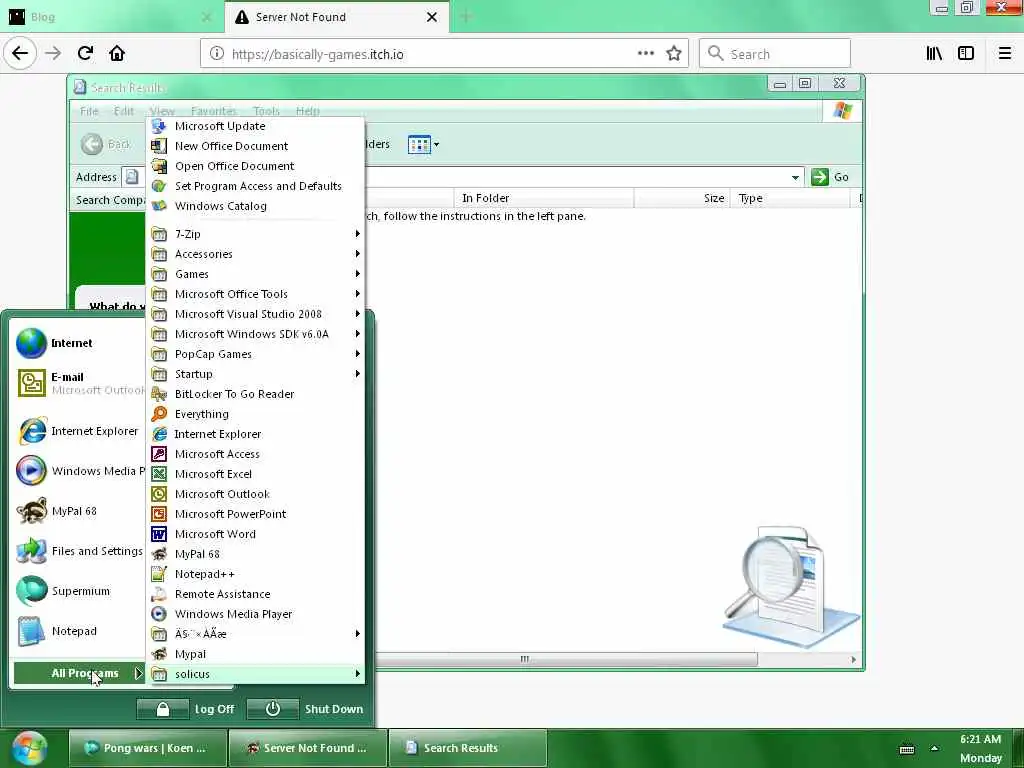1024x768 pixels.
Task: Open E-mail Microsoft Outlook pinned item
Action: pos(78,383)
